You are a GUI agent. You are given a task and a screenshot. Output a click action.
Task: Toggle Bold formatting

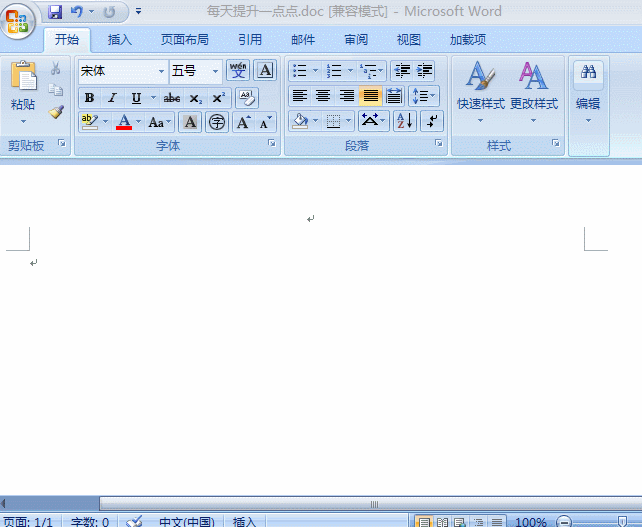[89, 98]
